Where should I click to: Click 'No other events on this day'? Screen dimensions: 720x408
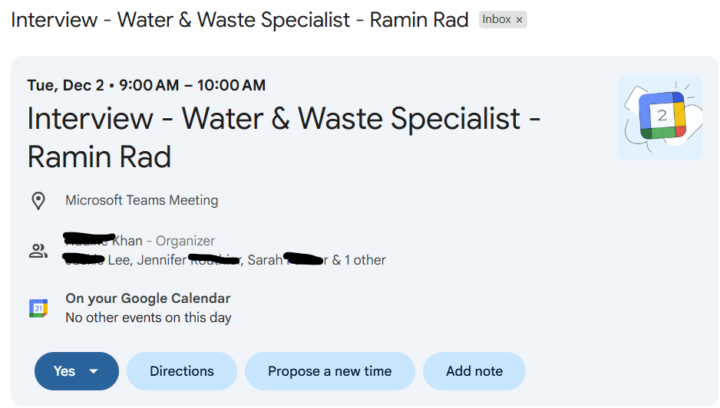click(x=148, y=318)
